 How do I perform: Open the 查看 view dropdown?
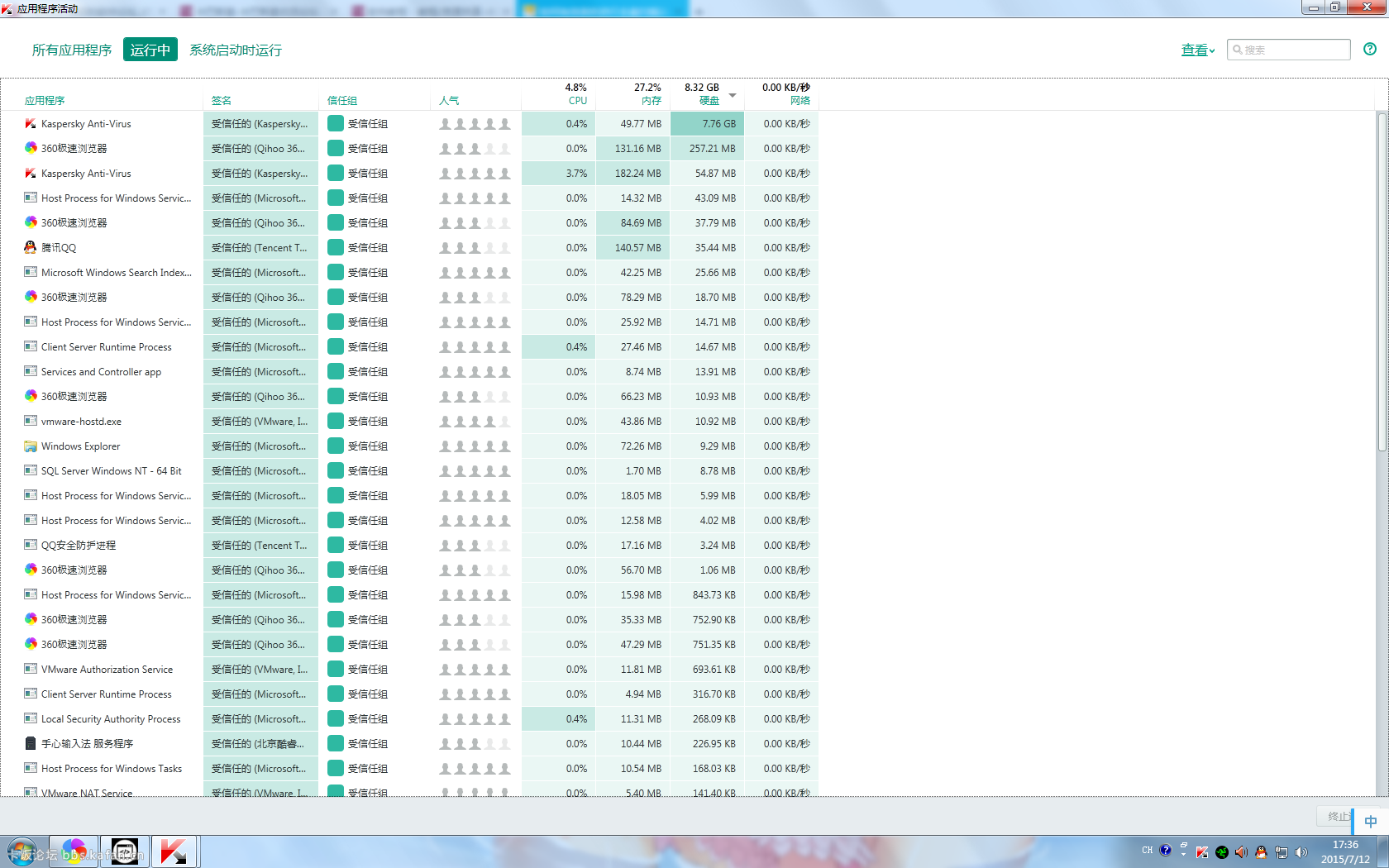tap(1198, 50)
